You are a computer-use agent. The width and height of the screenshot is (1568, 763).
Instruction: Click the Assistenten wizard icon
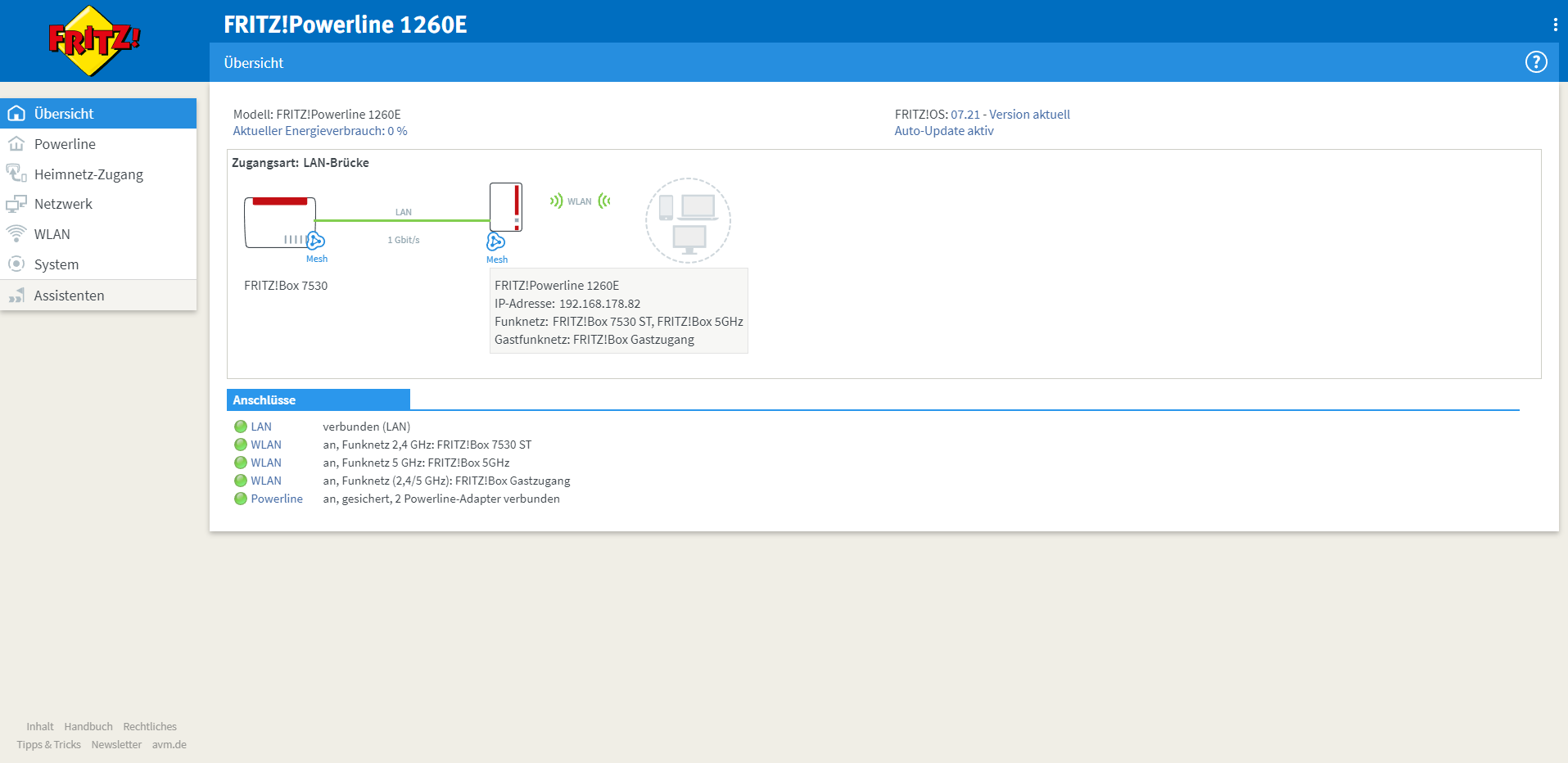click(16, 296)
